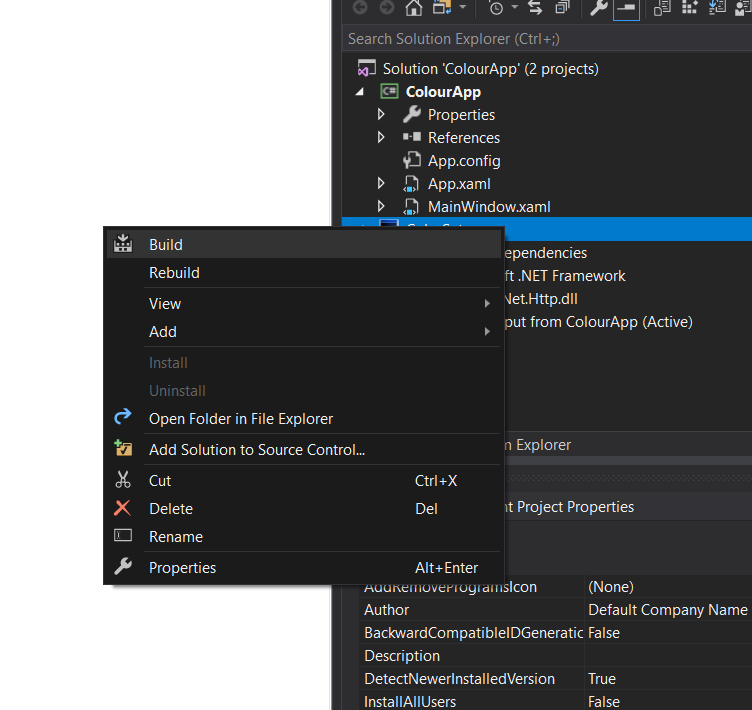Open the File Types Editor toolbar icon

click(x=717, y=7)
